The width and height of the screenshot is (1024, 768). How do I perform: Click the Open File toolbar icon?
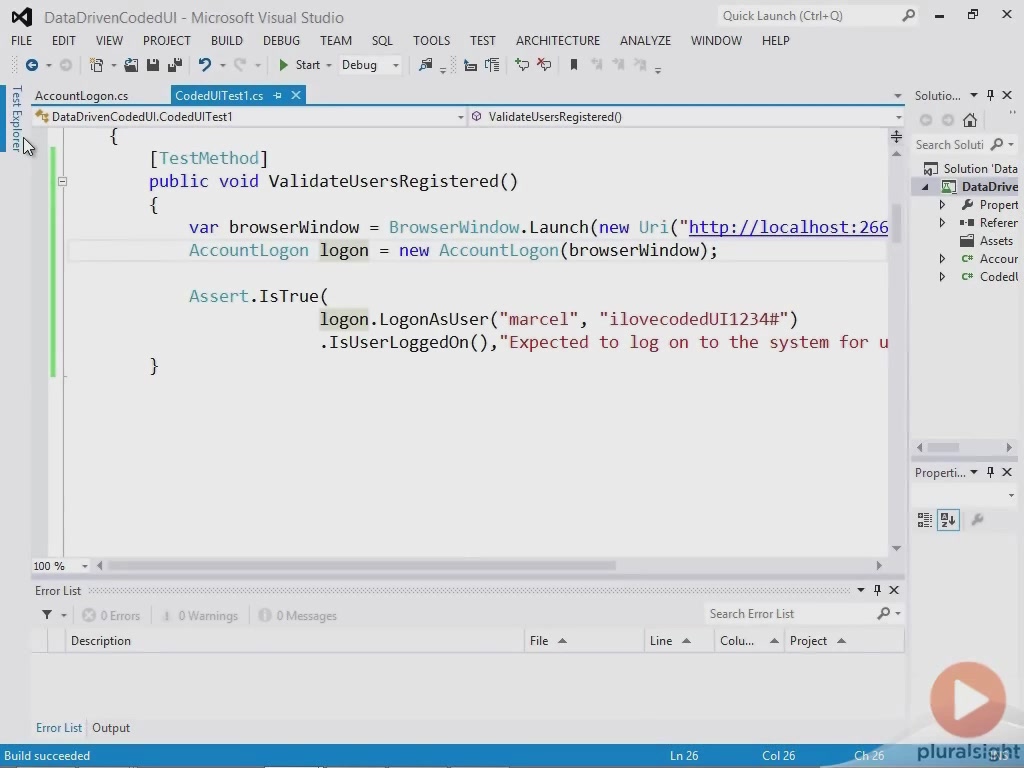(x=131, y=65)
